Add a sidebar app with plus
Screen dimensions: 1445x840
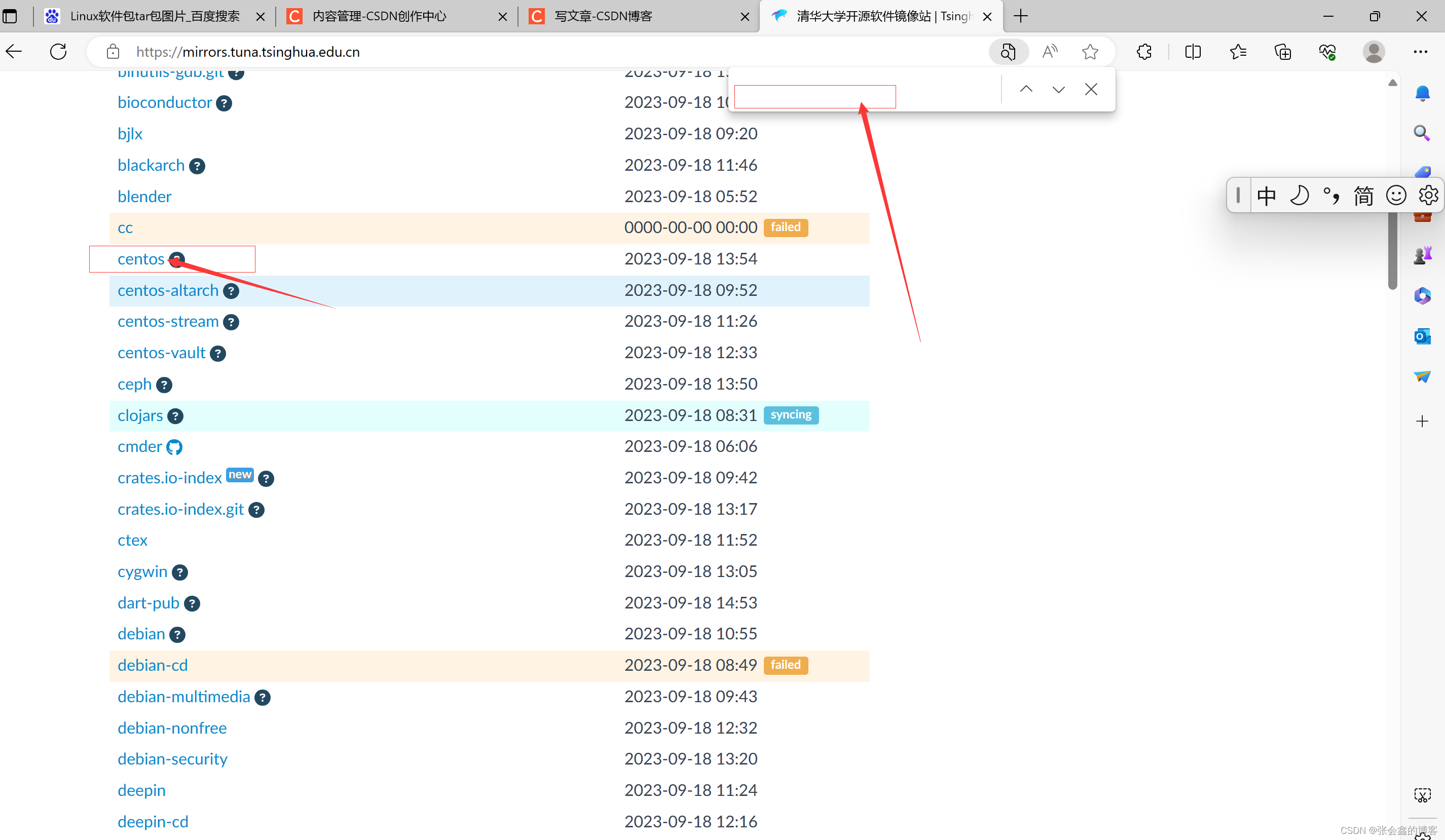1422,421
